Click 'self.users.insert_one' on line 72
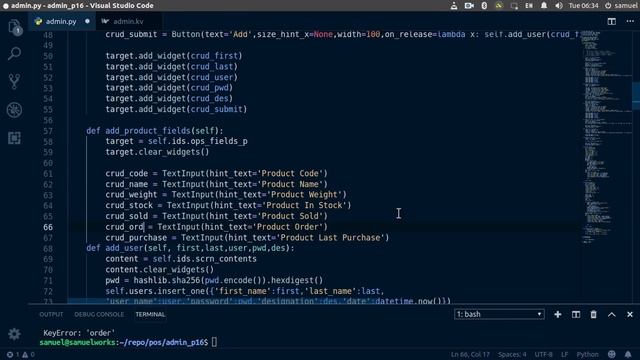This screenshot has height=360, width=640. pyautogui.click(x=155, y=291)
